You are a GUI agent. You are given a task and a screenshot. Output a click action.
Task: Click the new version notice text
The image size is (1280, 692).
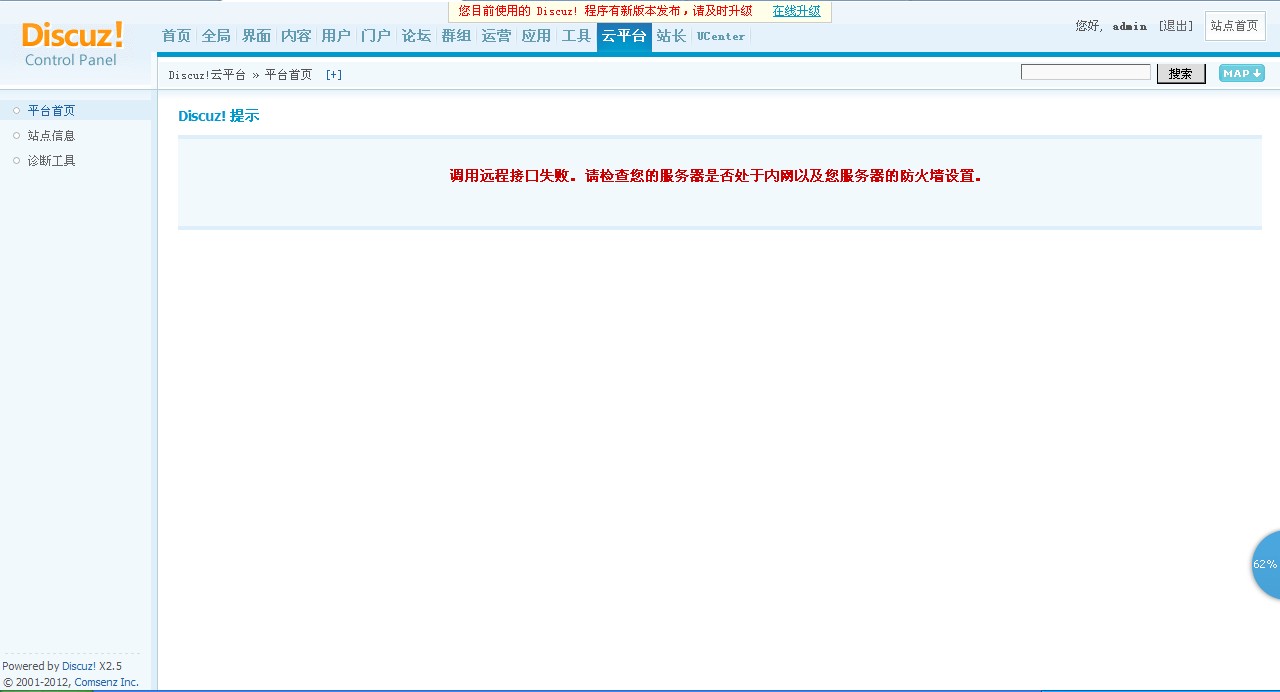pyautogui.click(x=605, y=11)
